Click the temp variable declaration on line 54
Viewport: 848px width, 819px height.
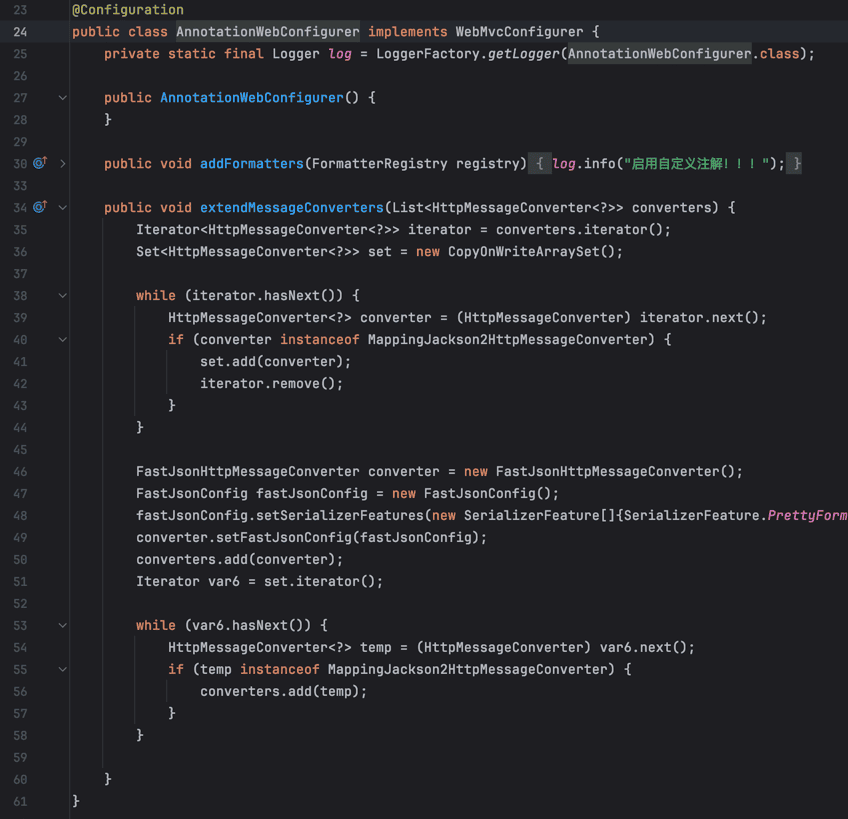click(376, 648)
